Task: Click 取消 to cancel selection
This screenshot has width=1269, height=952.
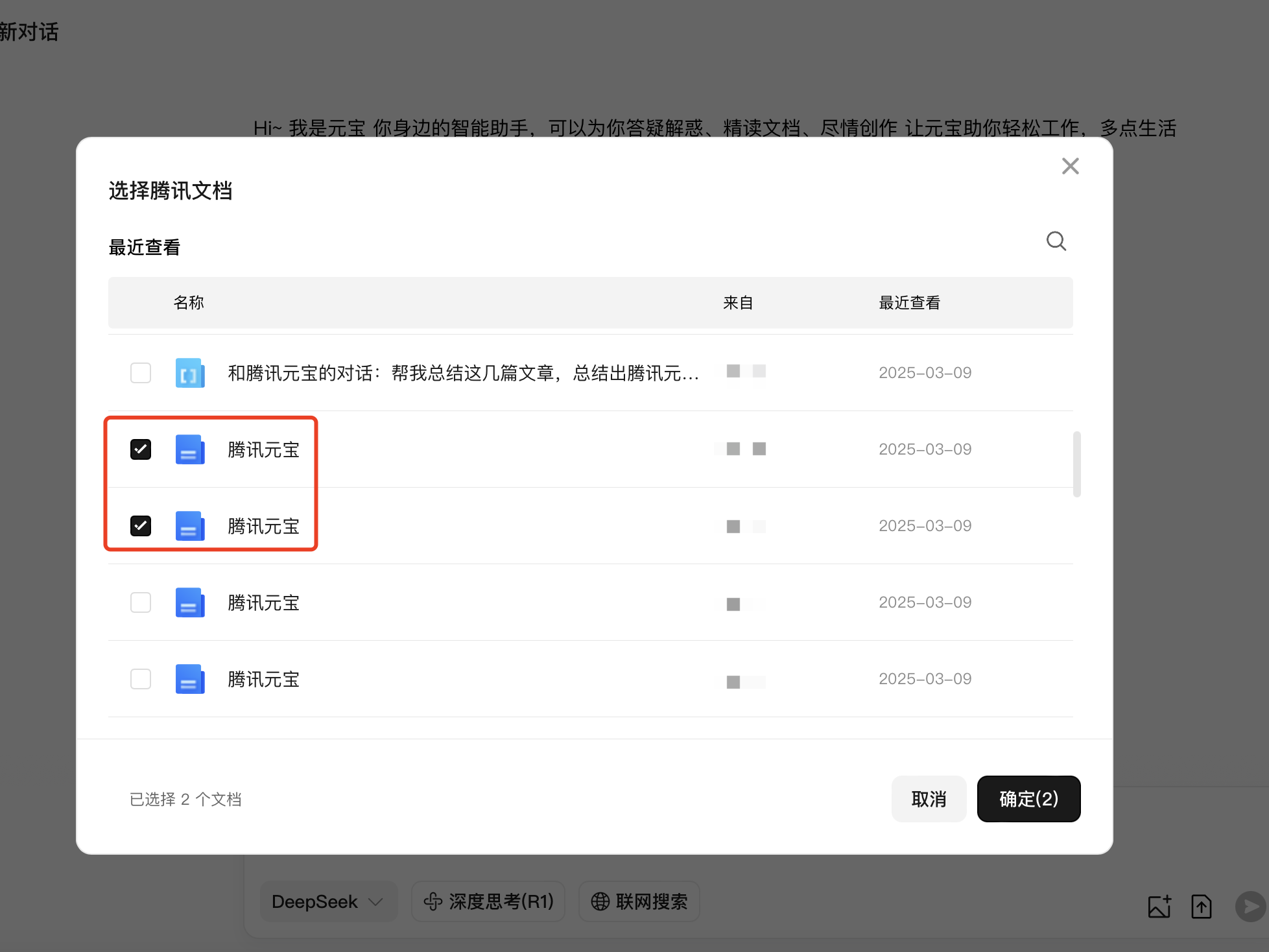Action: (x=929, y=799)
